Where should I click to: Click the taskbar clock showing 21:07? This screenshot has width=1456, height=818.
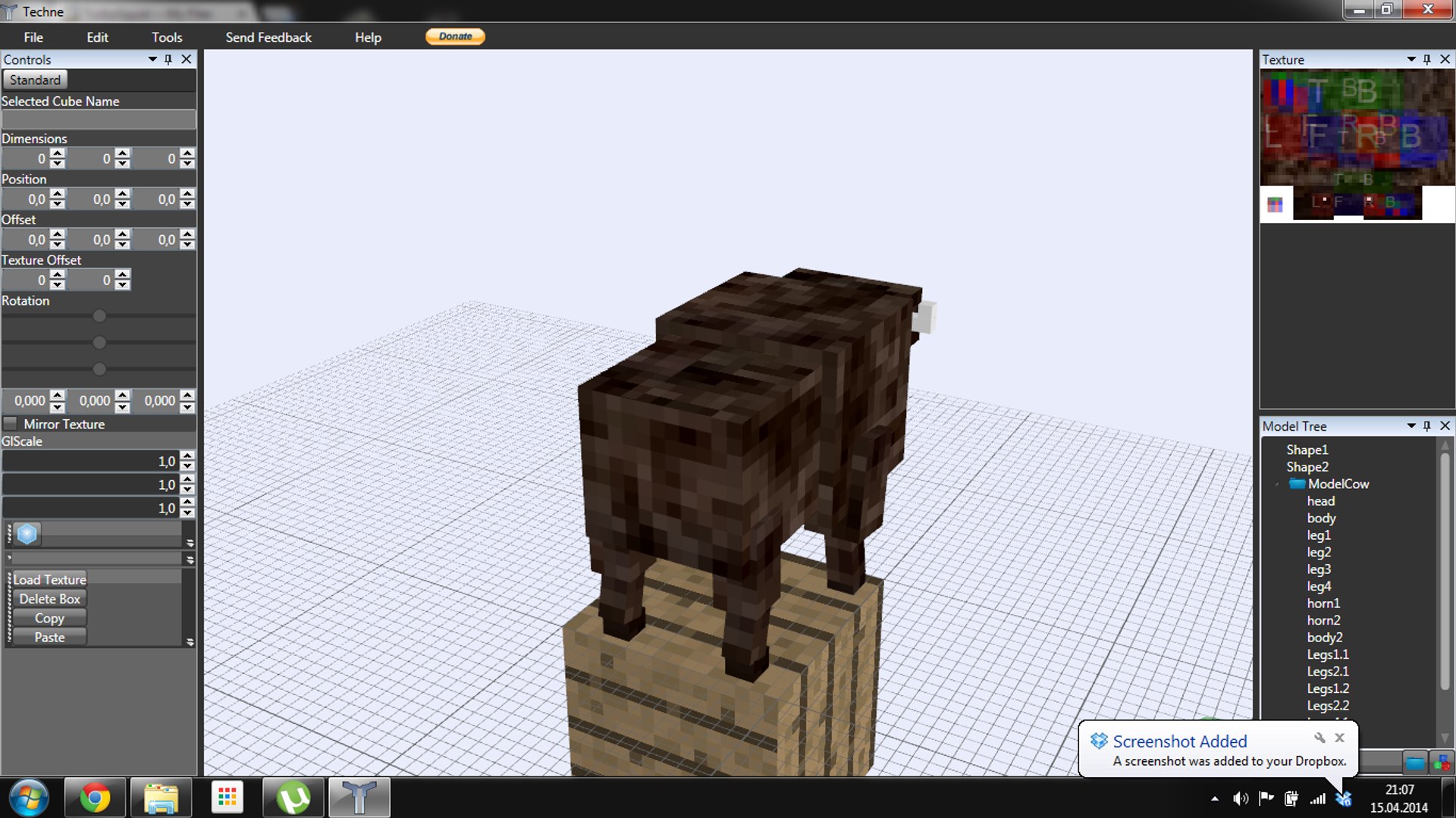click(1399, 789)
